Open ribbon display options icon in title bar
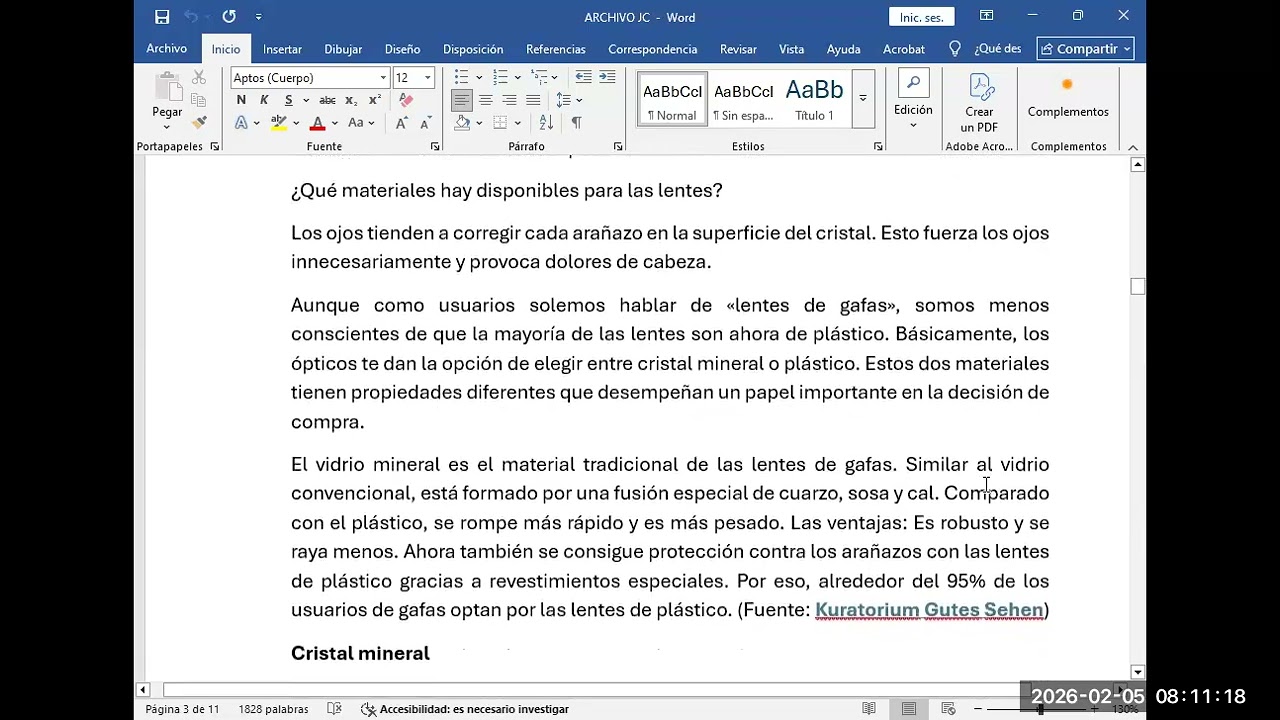1280x720 pixels. click(x=986, y=16)
